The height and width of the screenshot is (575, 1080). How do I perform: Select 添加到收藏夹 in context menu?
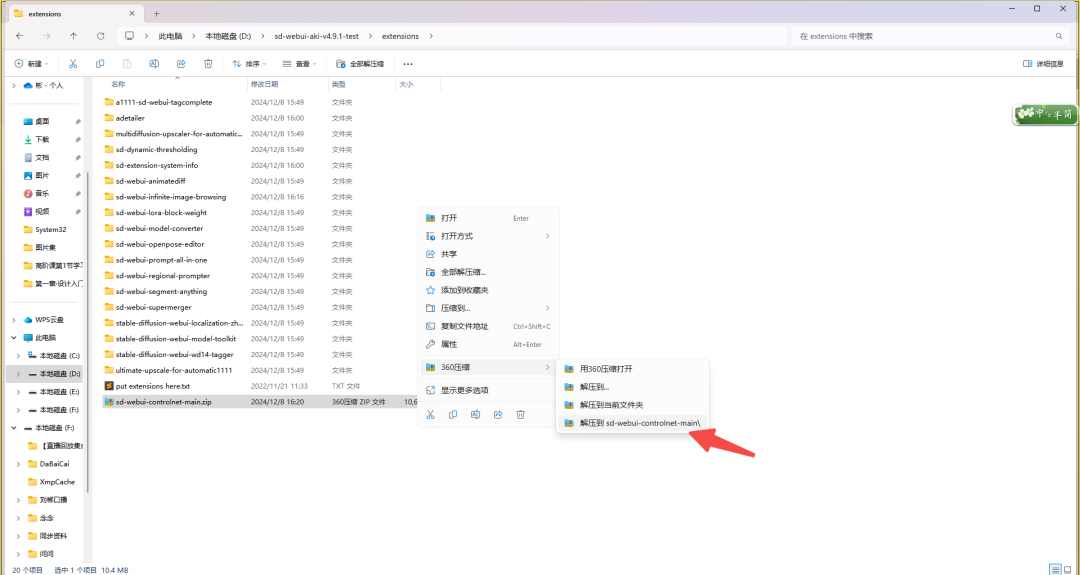tap(488, 290)
